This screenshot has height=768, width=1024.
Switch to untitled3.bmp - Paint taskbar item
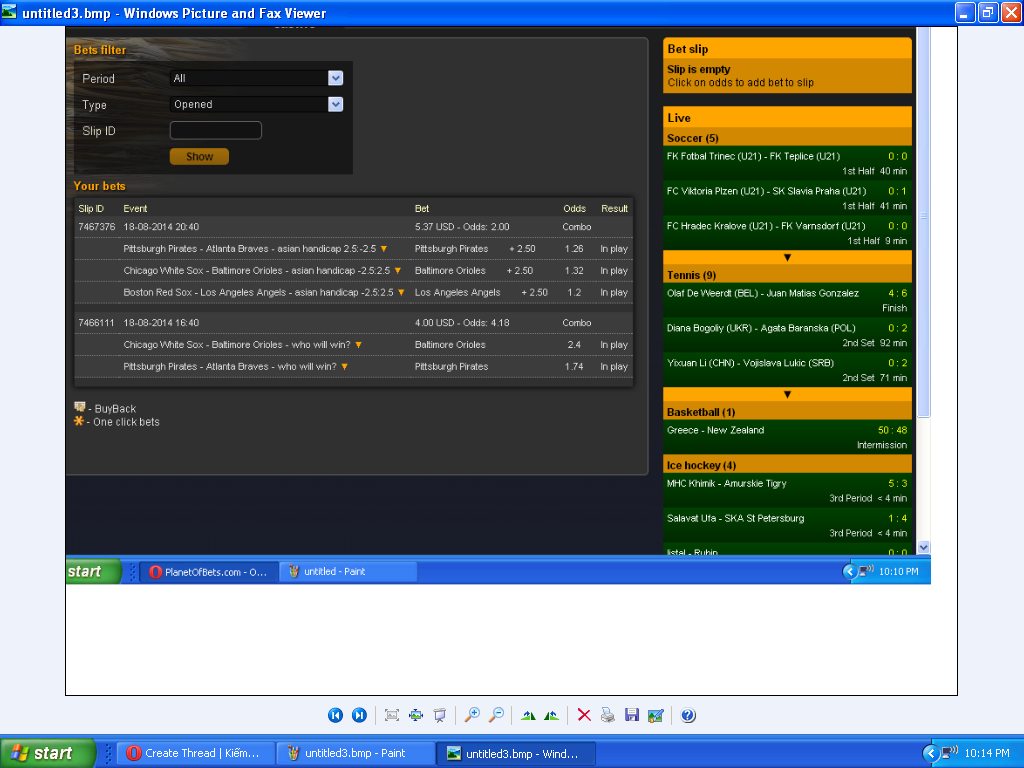pyautogui.click(x=356, y=753)
